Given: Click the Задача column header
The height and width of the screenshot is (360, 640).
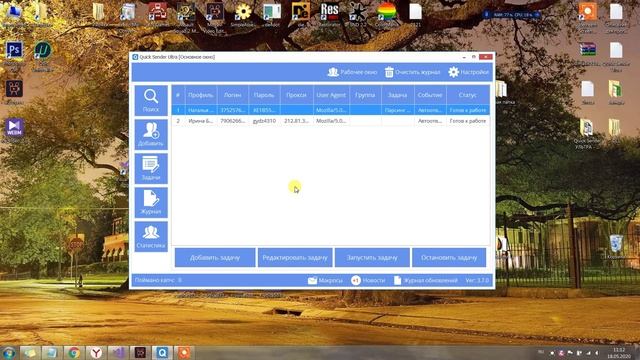Looking at the screenshot, I should click(398, 95).
